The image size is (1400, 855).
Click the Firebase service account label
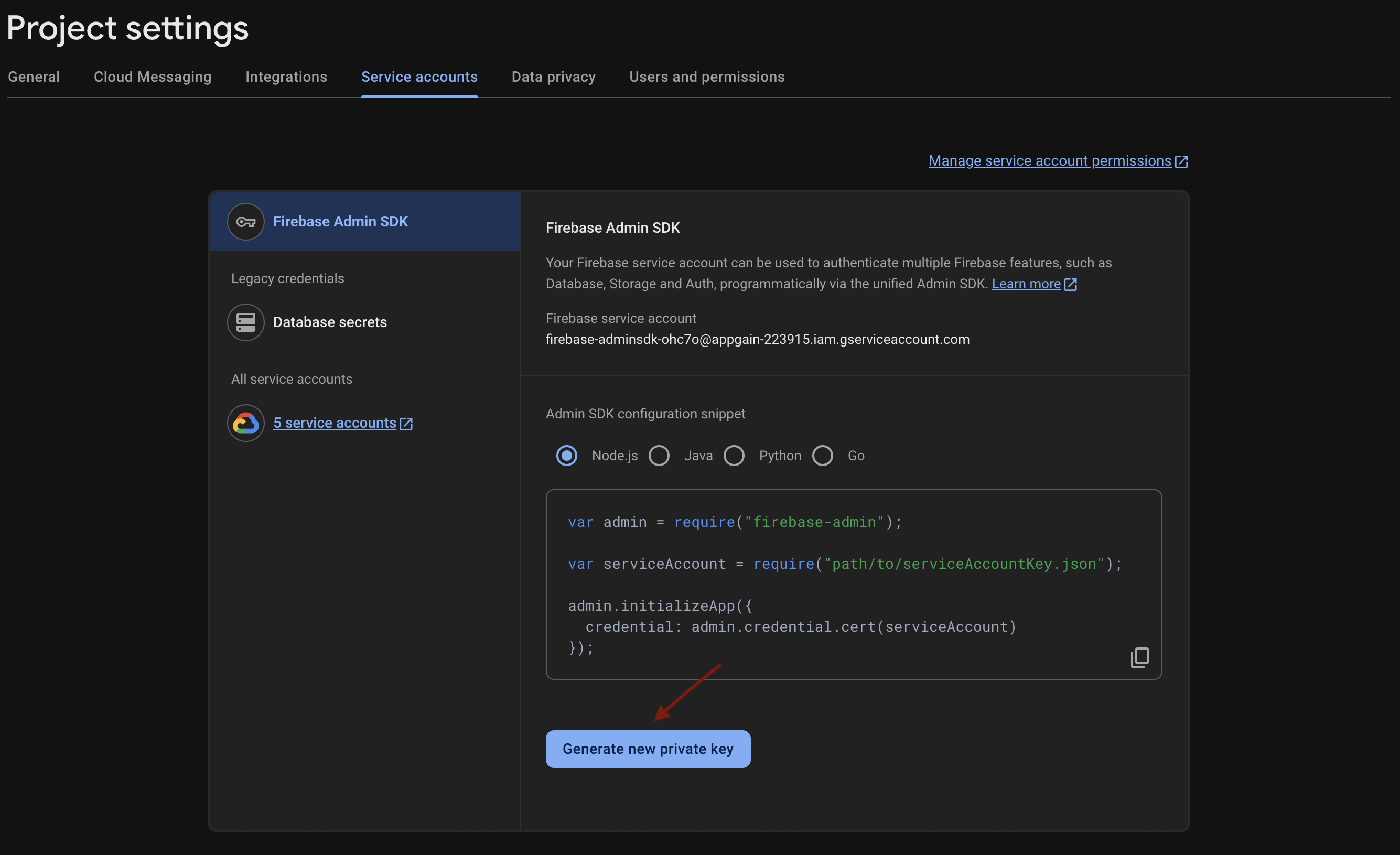click(x=620, y=318)
